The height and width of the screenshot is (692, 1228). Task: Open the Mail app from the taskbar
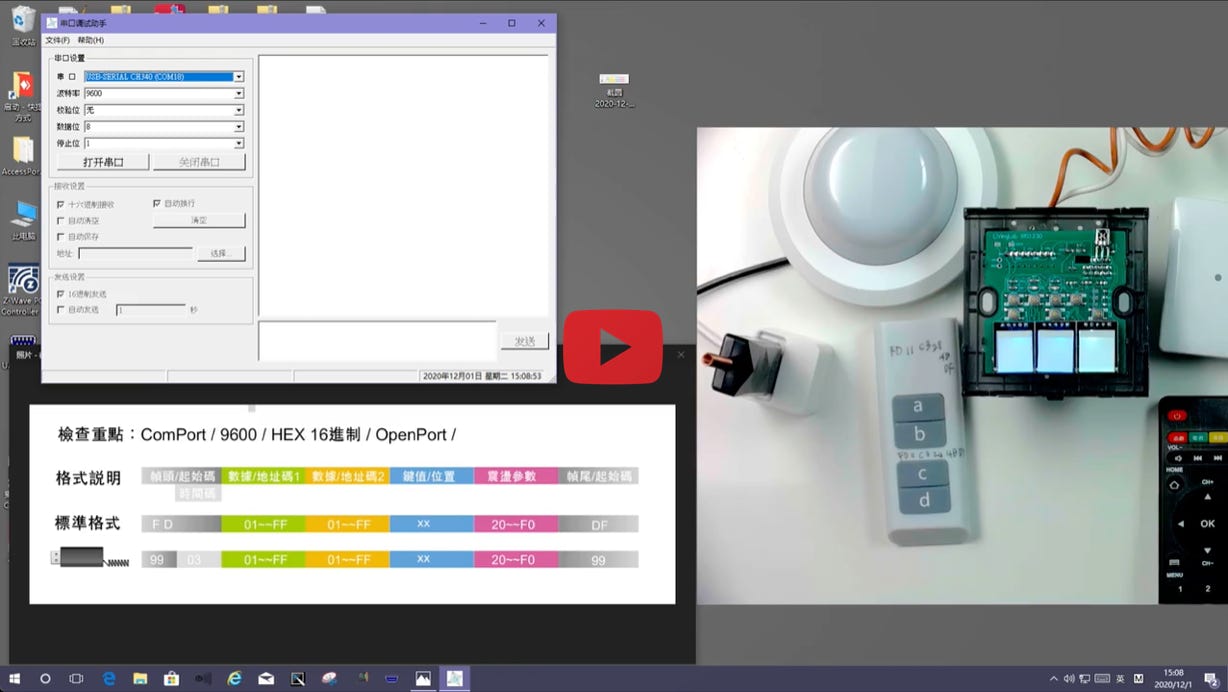point(266,678)
